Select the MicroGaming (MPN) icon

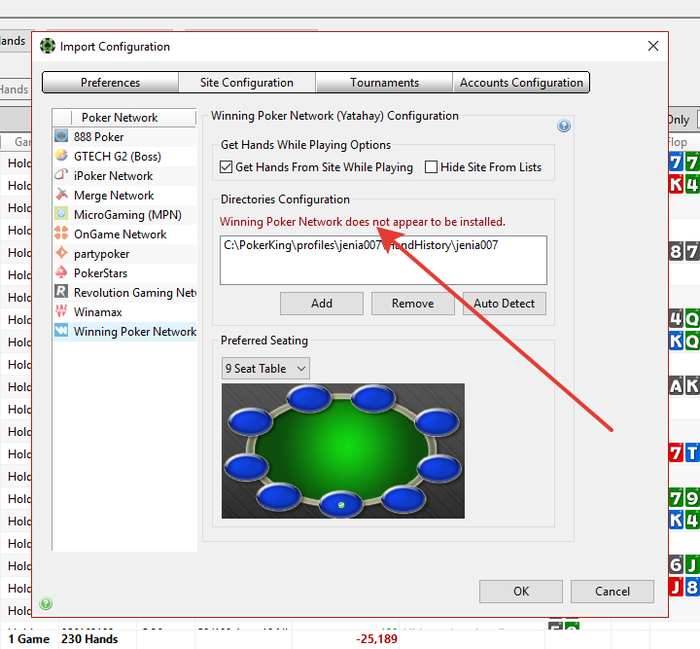click(61, 214)
